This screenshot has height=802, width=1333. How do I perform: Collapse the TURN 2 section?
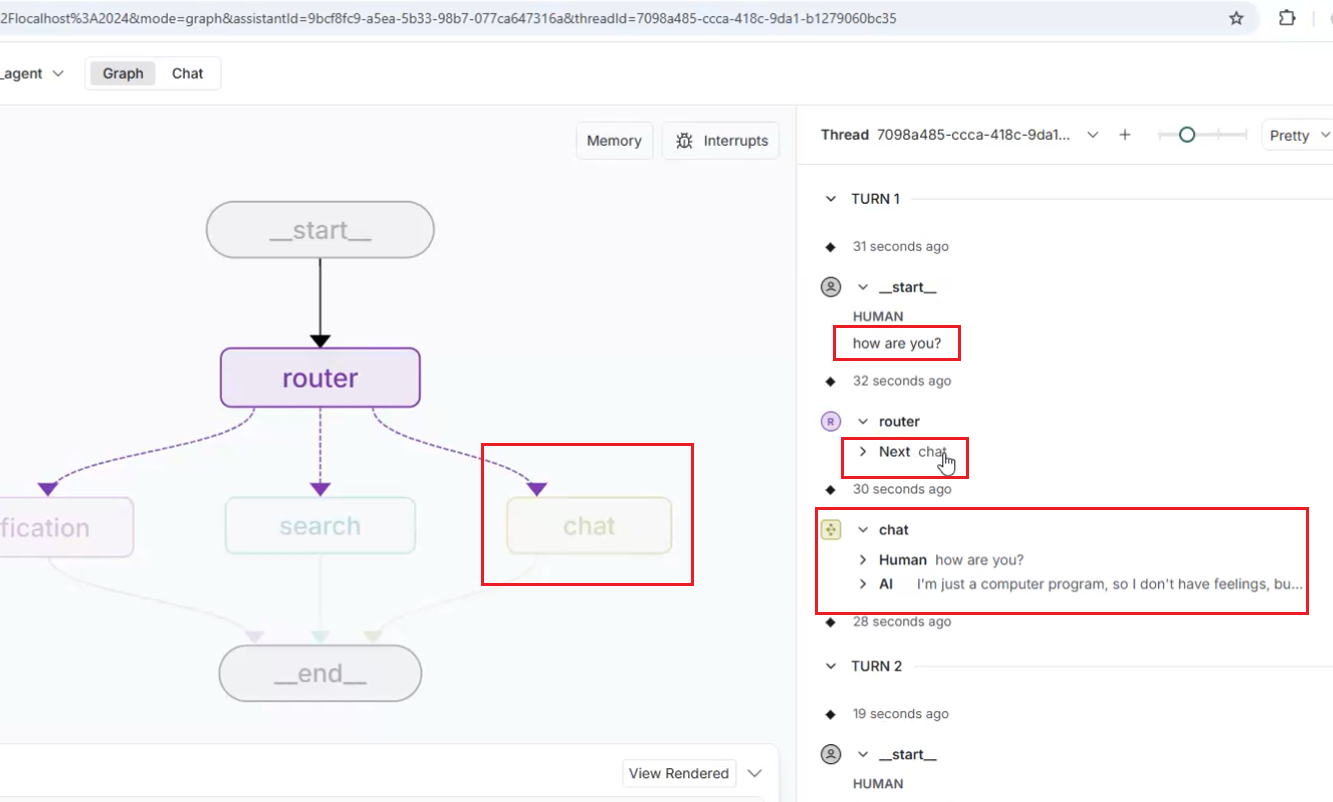(x=830, y=666)
